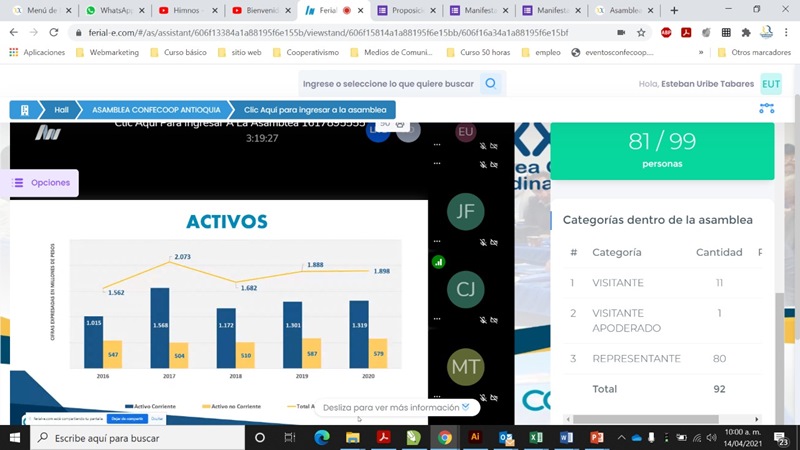Click Clic Aquí para ingresar a la asamblea
This screenshot has width=800, height=450.
(x=315, y=110)
